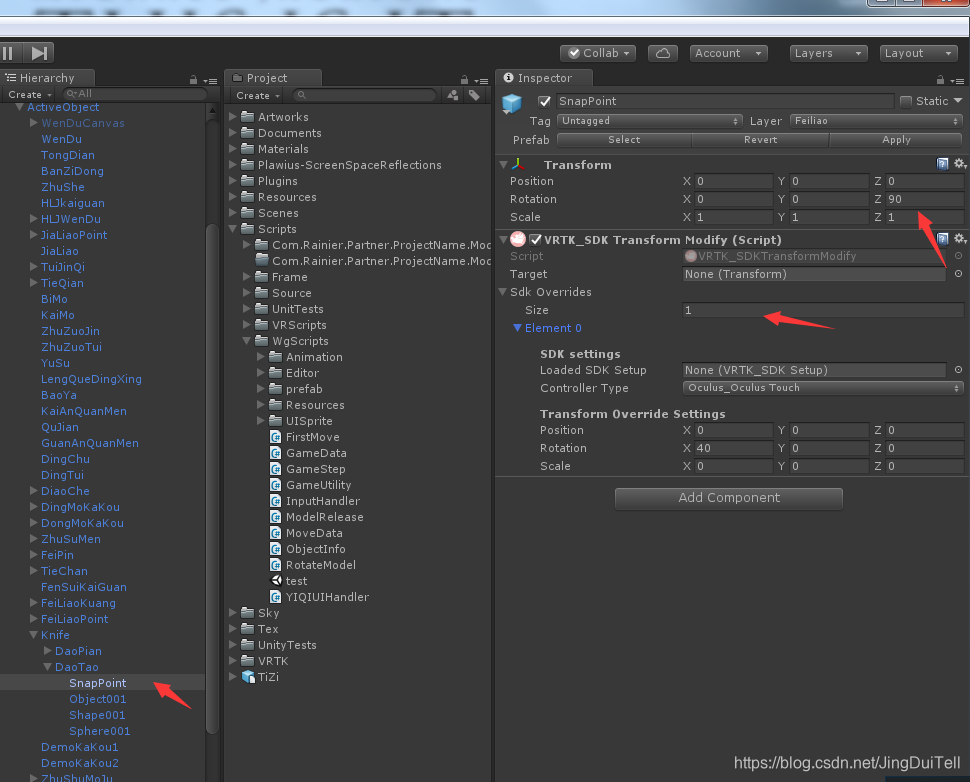970x782 pixels.
Task: Click the Inspector panel lock icon
Action: pyautogui.click(x=940, y=80)
